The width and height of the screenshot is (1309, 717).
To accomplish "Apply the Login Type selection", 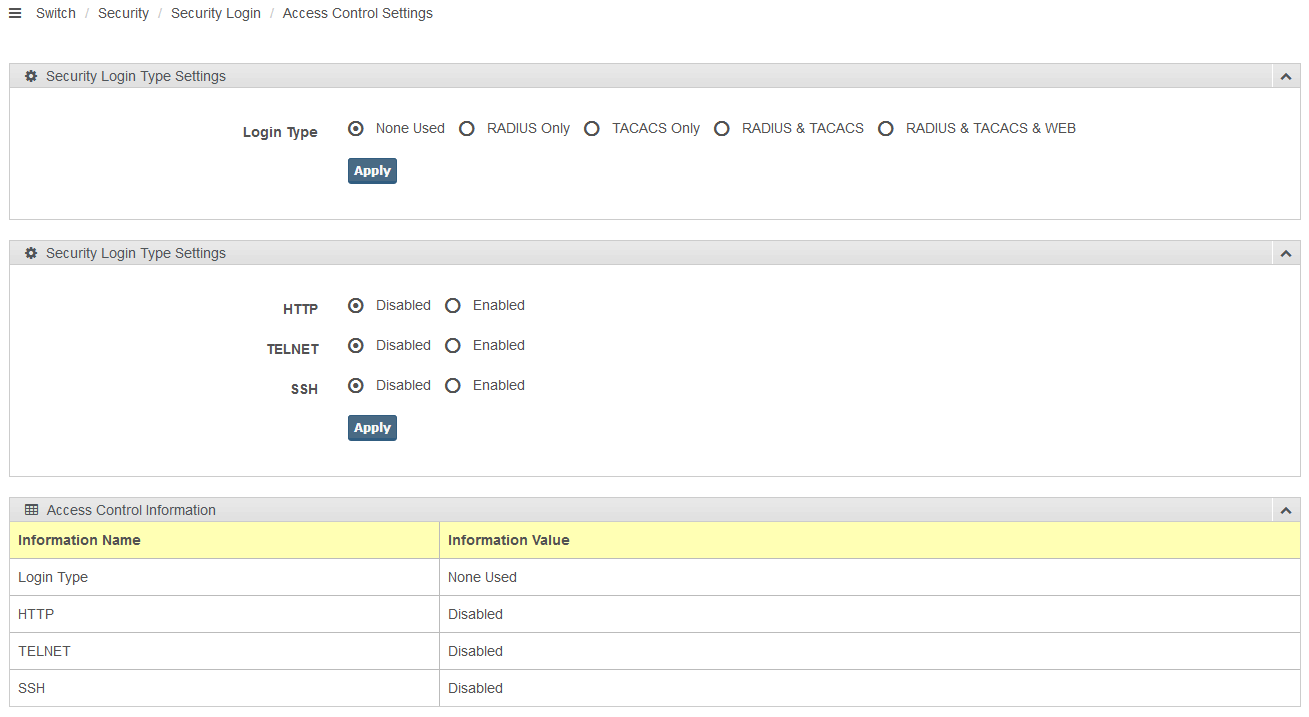I will click(x=372, y=171).
